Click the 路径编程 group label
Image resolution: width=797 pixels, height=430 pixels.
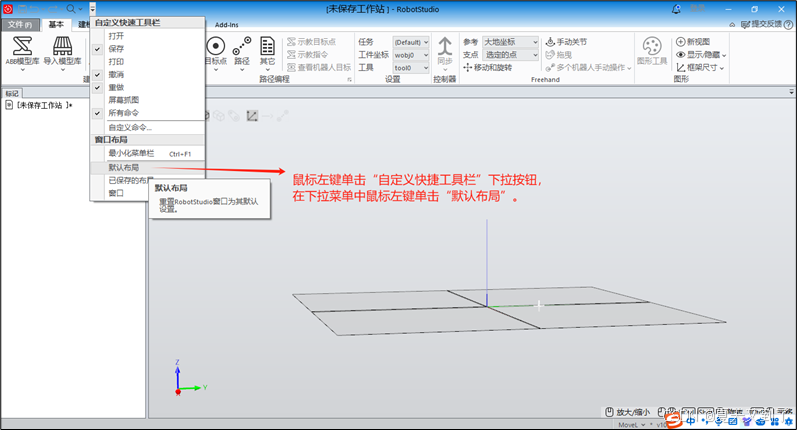click(x=274, y=79)
